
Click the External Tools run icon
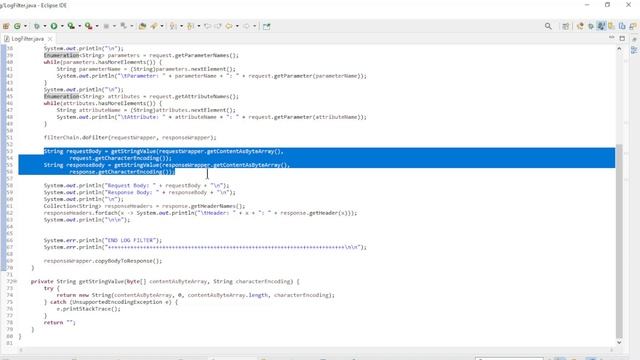pyautogui.click(x=89, y=26)
